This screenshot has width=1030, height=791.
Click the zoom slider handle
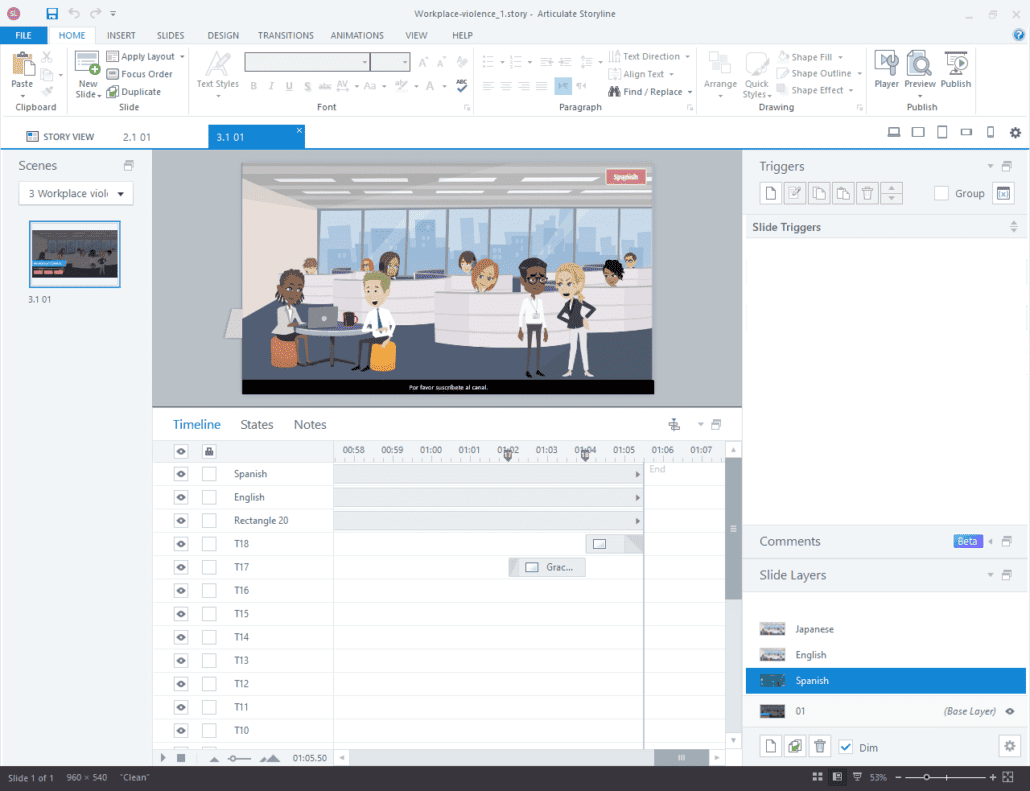tap(926, 778)
